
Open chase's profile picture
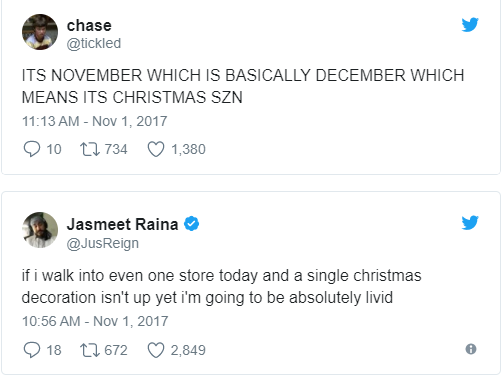pos(40,32)
